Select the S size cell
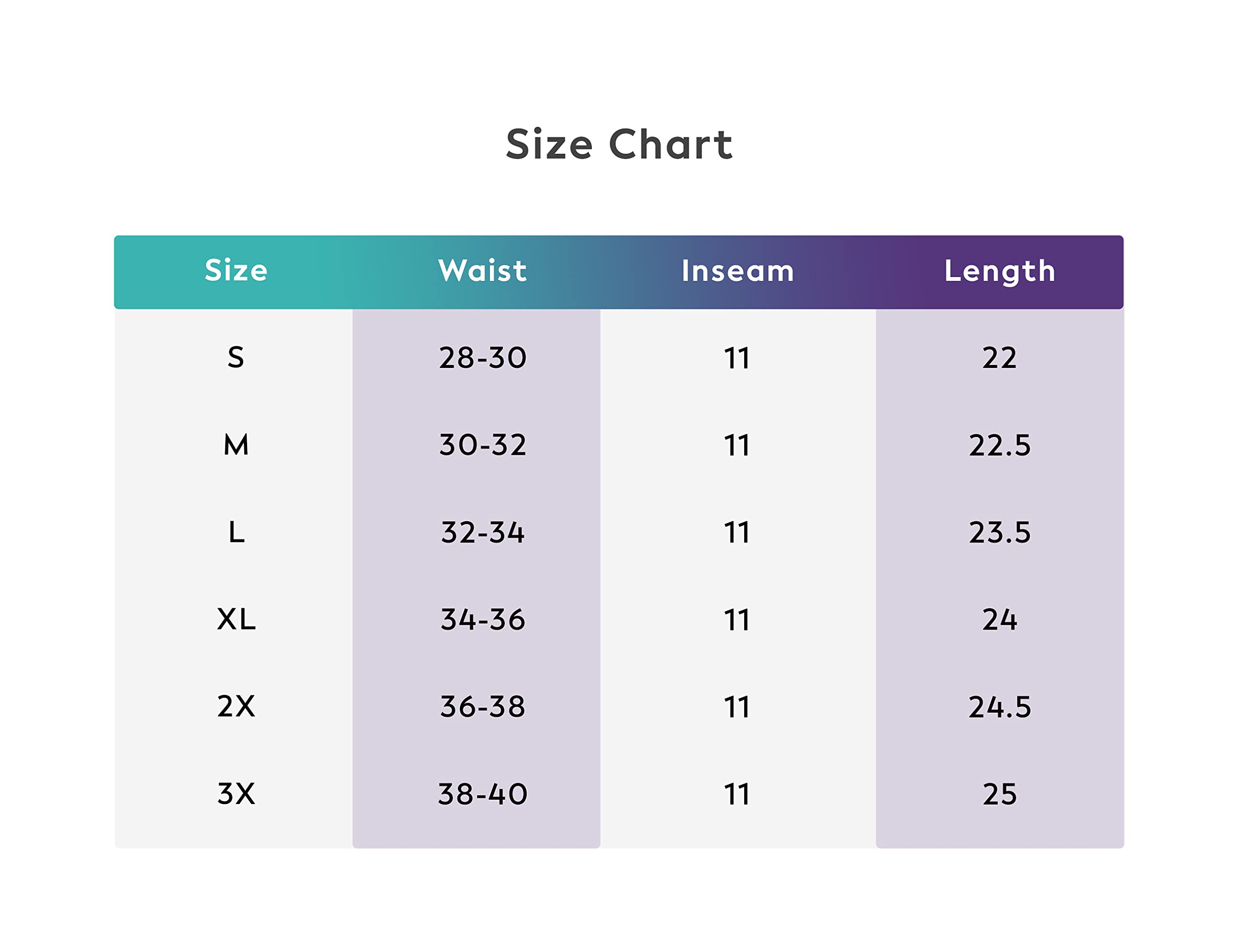Screen dimensions: 1238x952 [236, 358]
